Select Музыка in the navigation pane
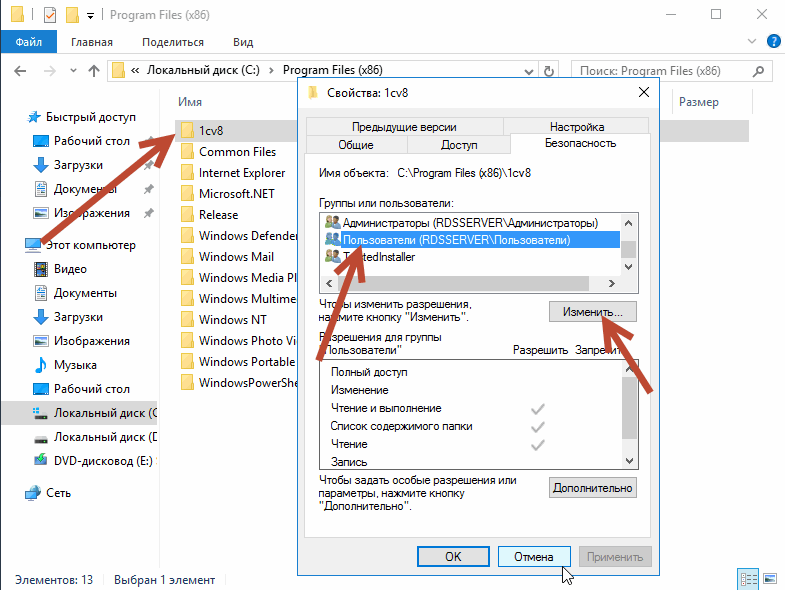 click(x=75, y=365)
